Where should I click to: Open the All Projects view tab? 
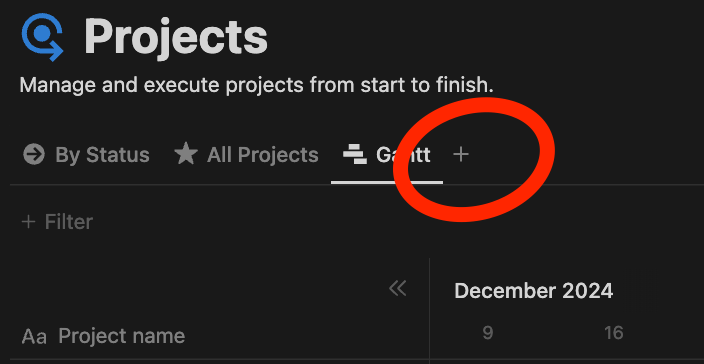(x=246, y=155)
